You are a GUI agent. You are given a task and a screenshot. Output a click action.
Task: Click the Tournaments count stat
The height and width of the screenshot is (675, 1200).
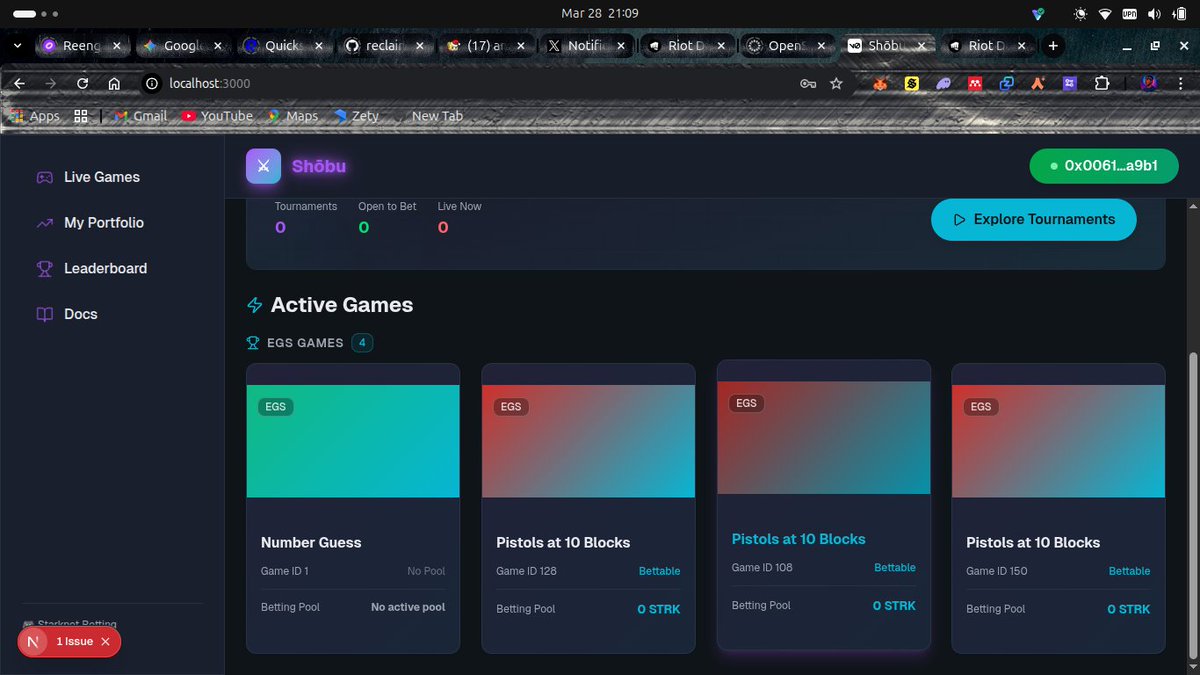point(306,218)
